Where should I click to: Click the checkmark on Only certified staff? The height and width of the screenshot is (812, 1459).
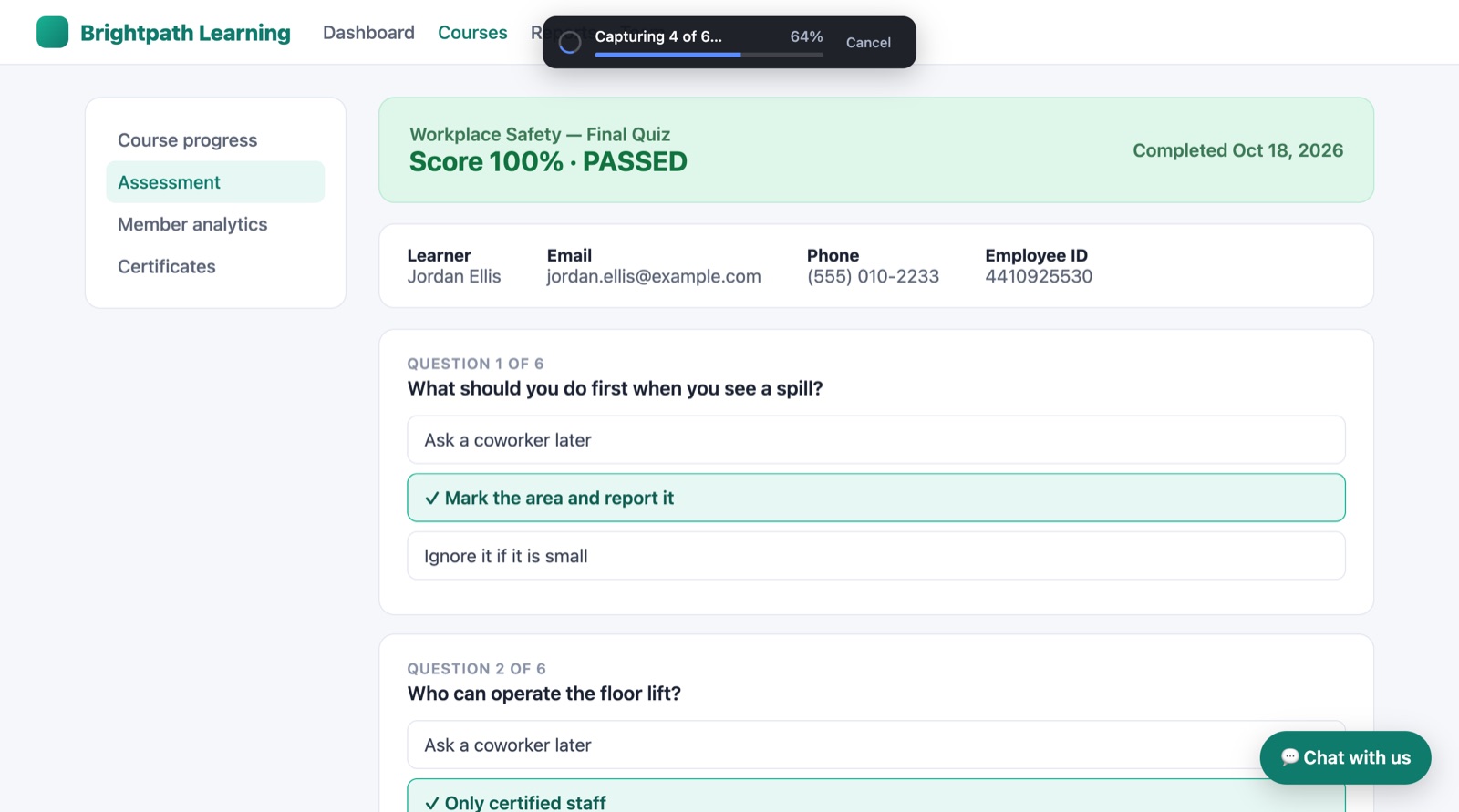[x=432, y=803]
